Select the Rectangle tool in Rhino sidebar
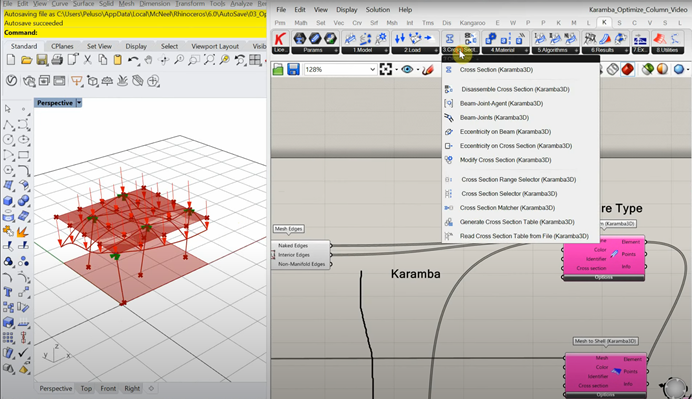The width and height of the screenshot is (692, 399). coord(23,155)
